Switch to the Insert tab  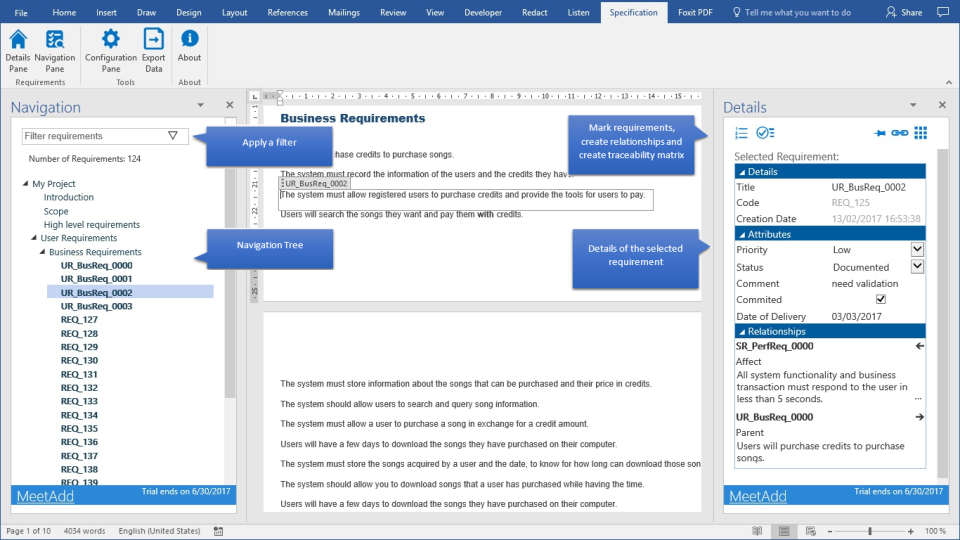(x=106, y=12)
